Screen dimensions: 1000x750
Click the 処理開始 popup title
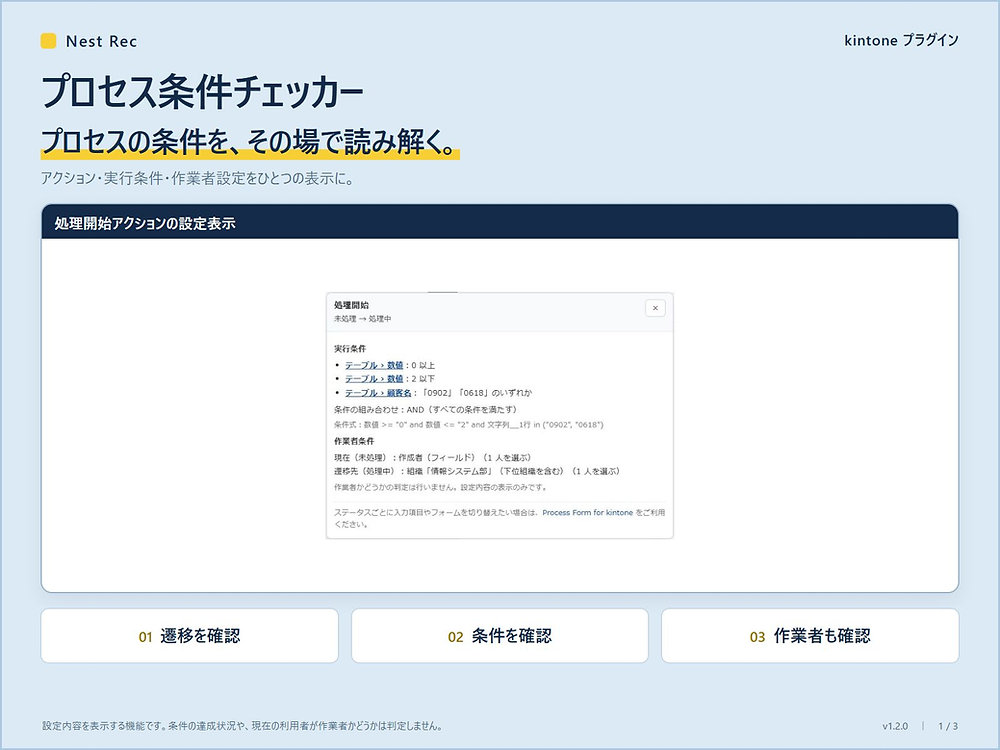351,305
